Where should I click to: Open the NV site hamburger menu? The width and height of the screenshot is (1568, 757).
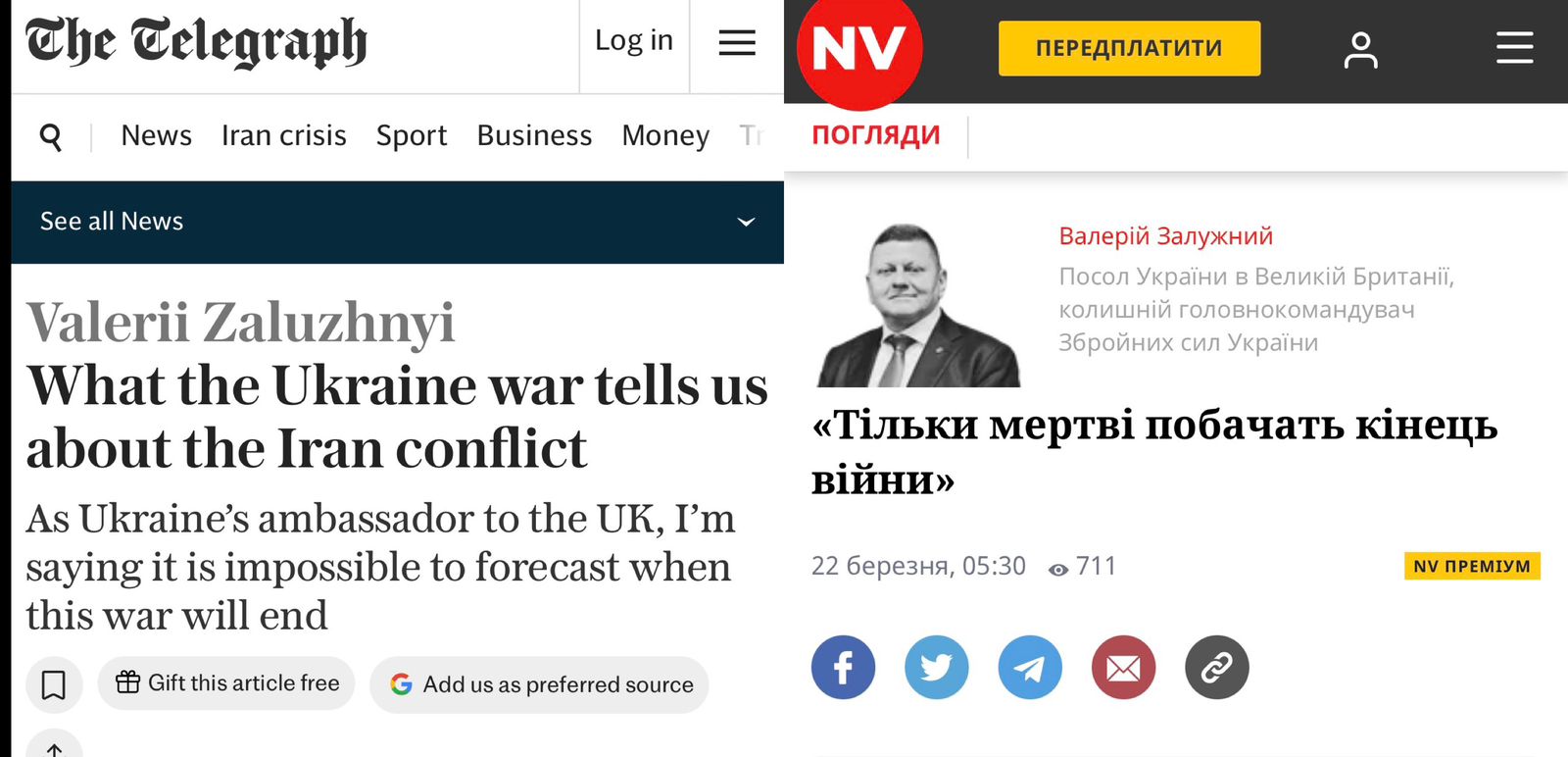click(x=1514, y=47)
